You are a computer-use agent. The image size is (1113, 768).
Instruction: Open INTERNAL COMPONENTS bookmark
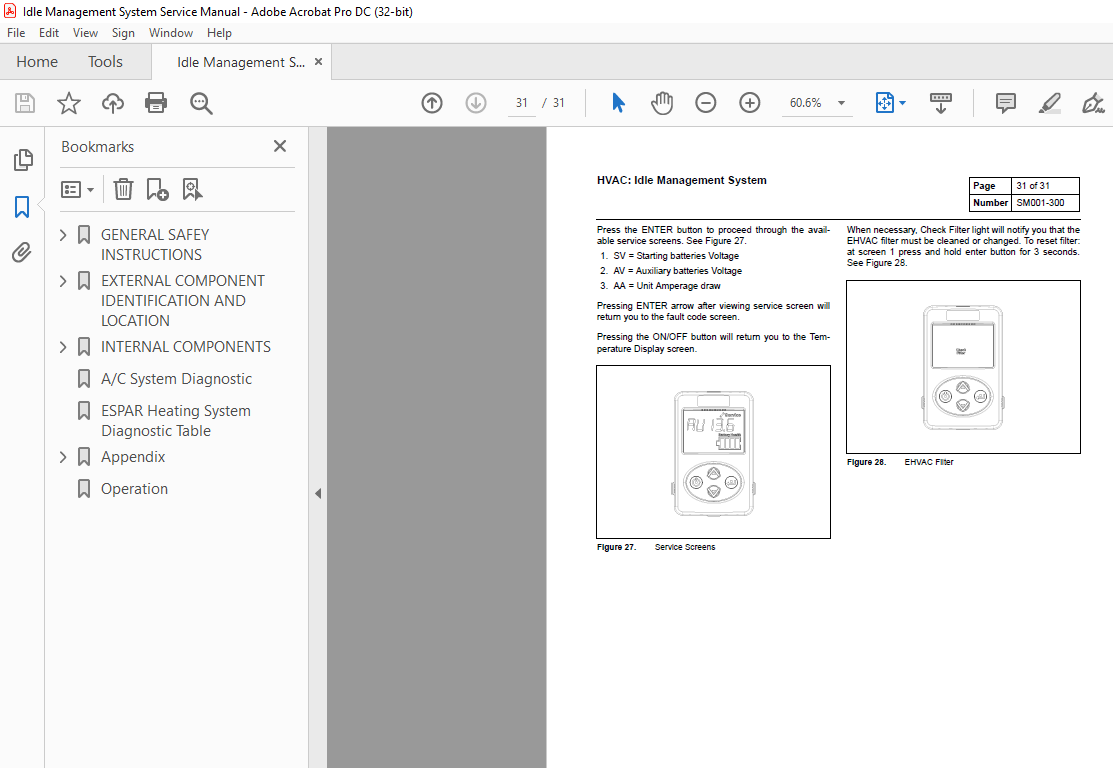tap(185, 347)
